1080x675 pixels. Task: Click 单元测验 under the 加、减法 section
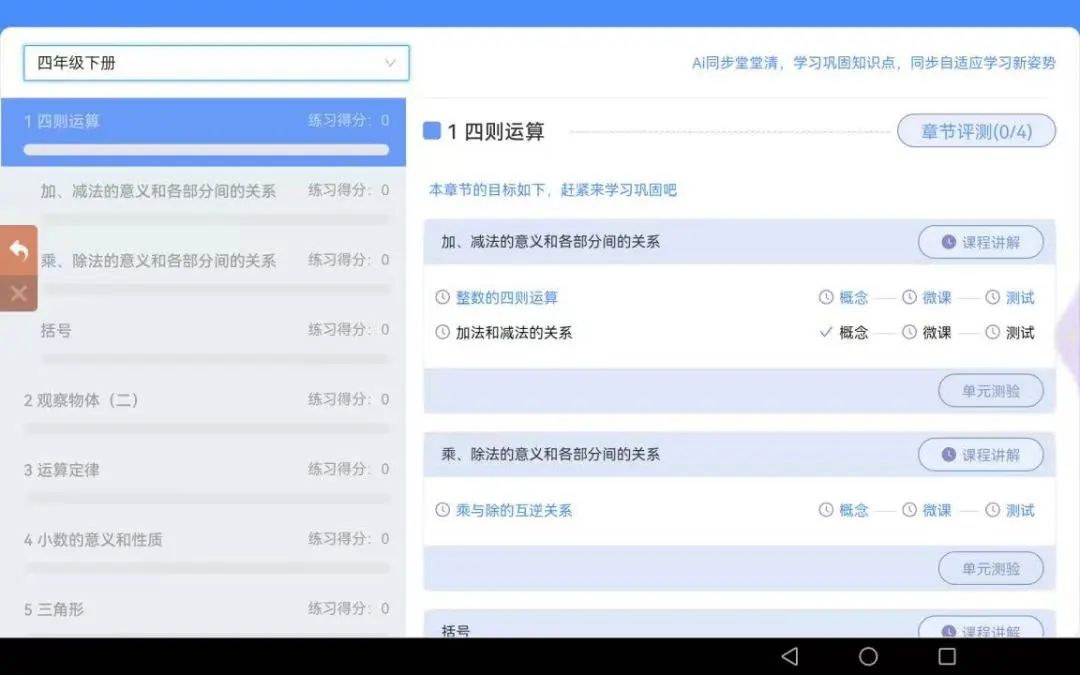pyautogui.click(x=990, y=391)
